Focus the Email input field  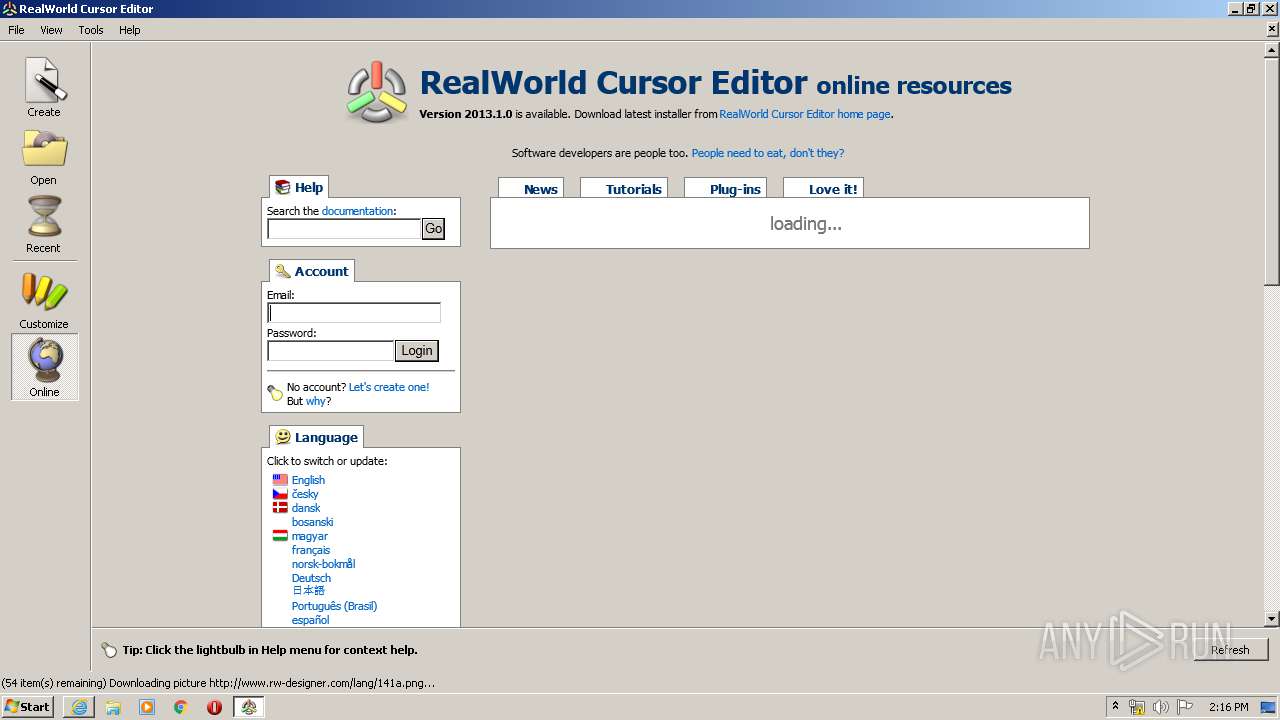(x=354, y=313)
